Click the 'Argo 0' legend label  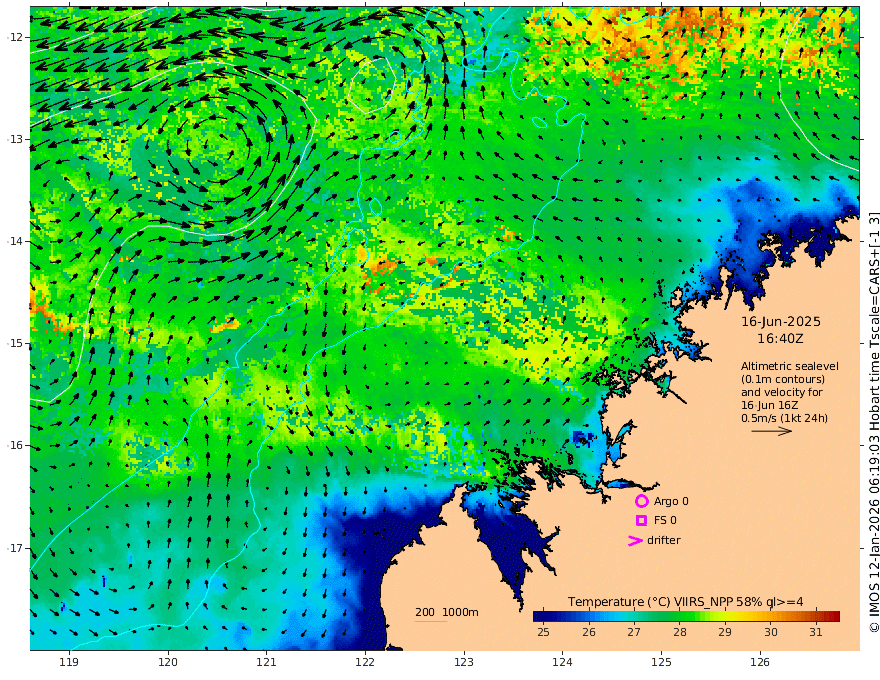[x=671, y=501]
